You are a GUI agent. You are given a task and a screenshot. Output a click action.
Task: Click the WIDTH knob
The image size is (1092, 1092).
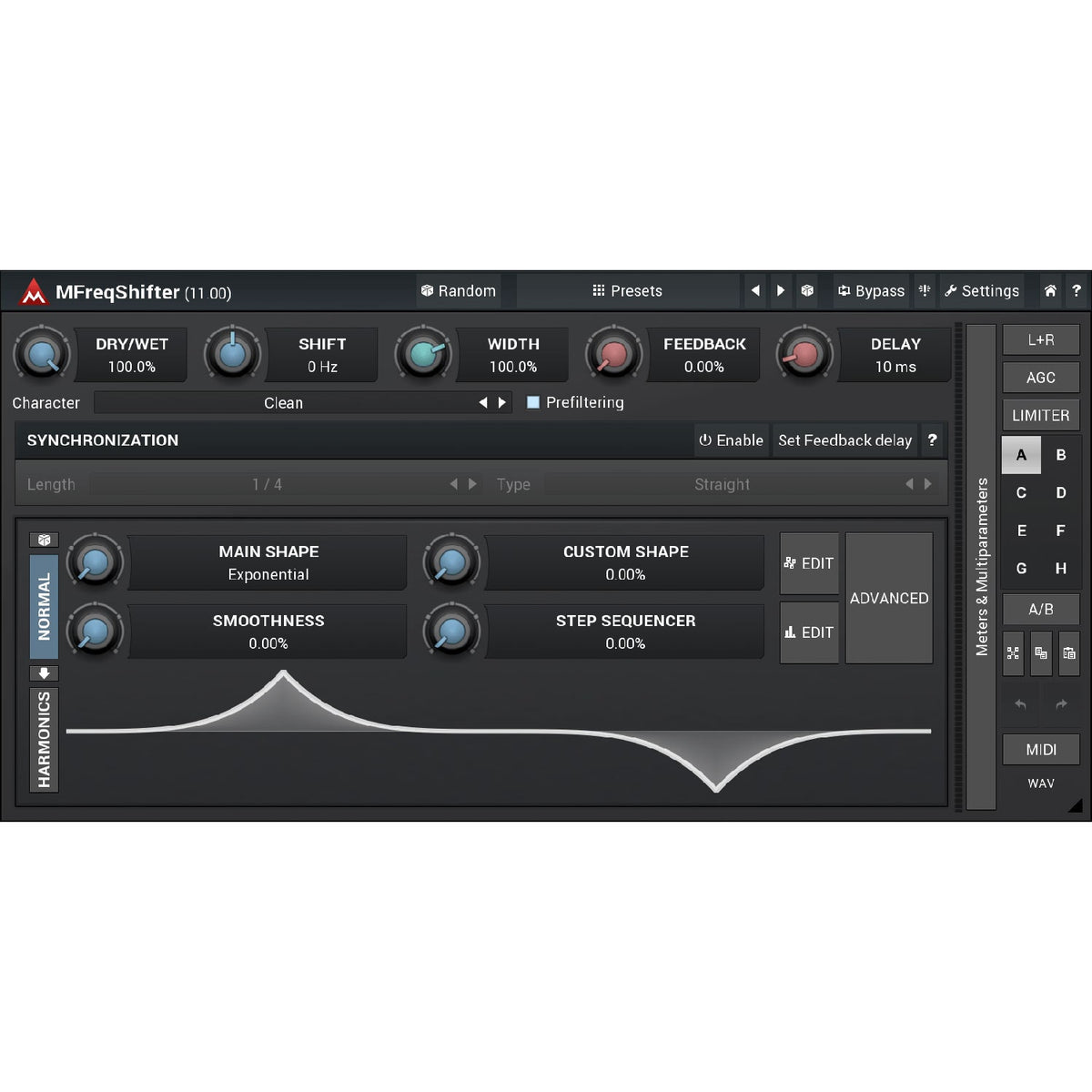pyautogui.click(x=423, y=354)
